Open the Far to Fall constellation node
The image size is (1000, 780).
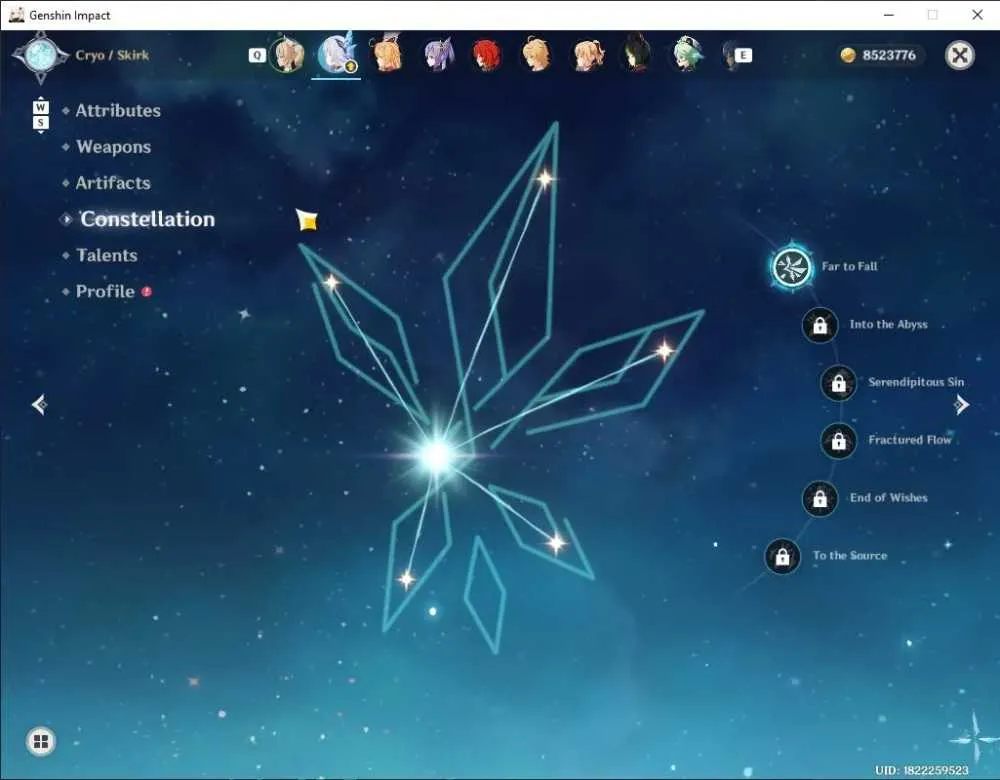coord(791,267)
